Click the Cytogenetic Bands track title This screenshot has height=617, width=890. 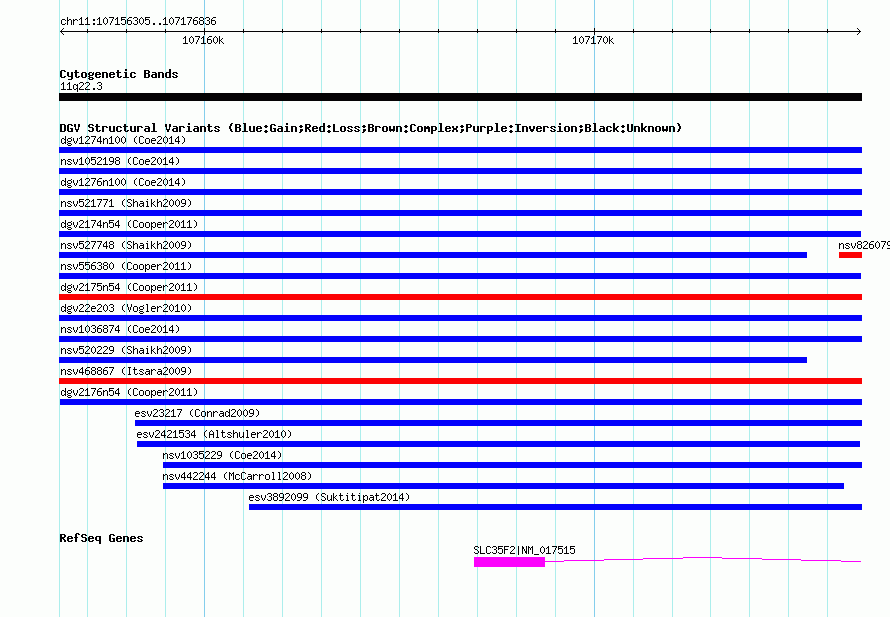tap(119, 74)
